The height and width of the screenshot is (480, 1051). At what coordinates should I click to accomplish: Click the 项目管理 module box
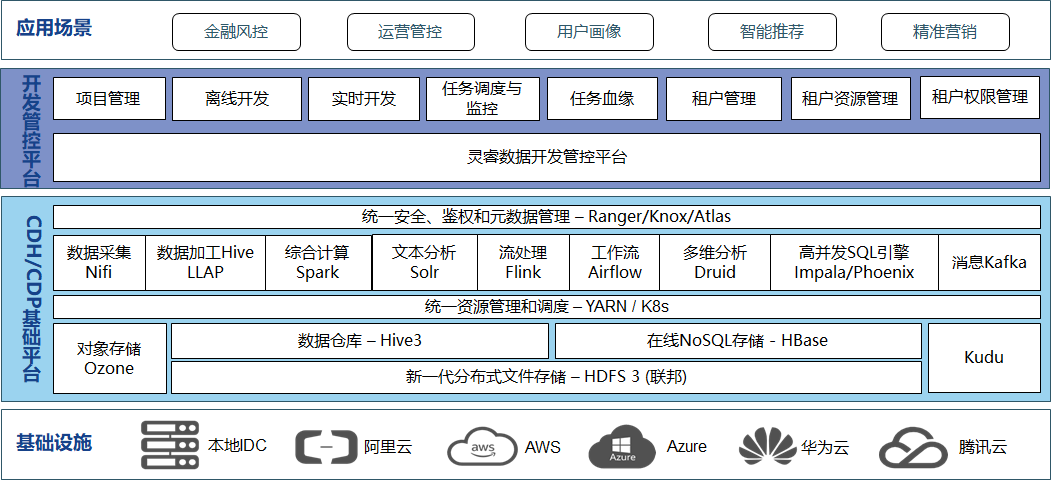[108, 99]
